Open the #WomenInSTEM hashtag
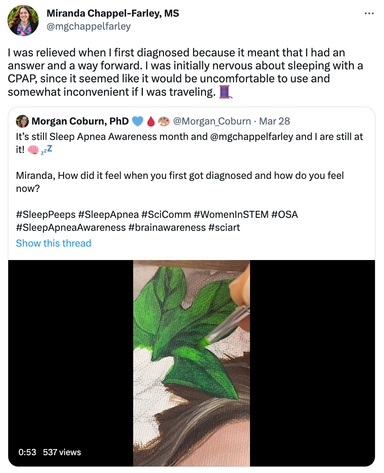The height and width of the screenshot is (473, 384). (231, 214)
